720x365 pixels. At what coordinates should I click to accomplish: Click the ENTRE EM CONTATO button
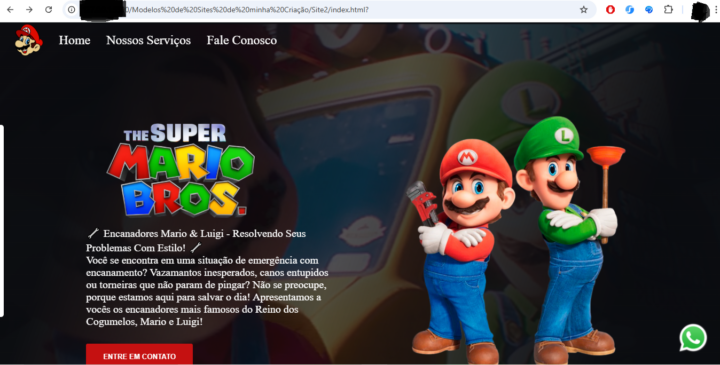(139, 354)
